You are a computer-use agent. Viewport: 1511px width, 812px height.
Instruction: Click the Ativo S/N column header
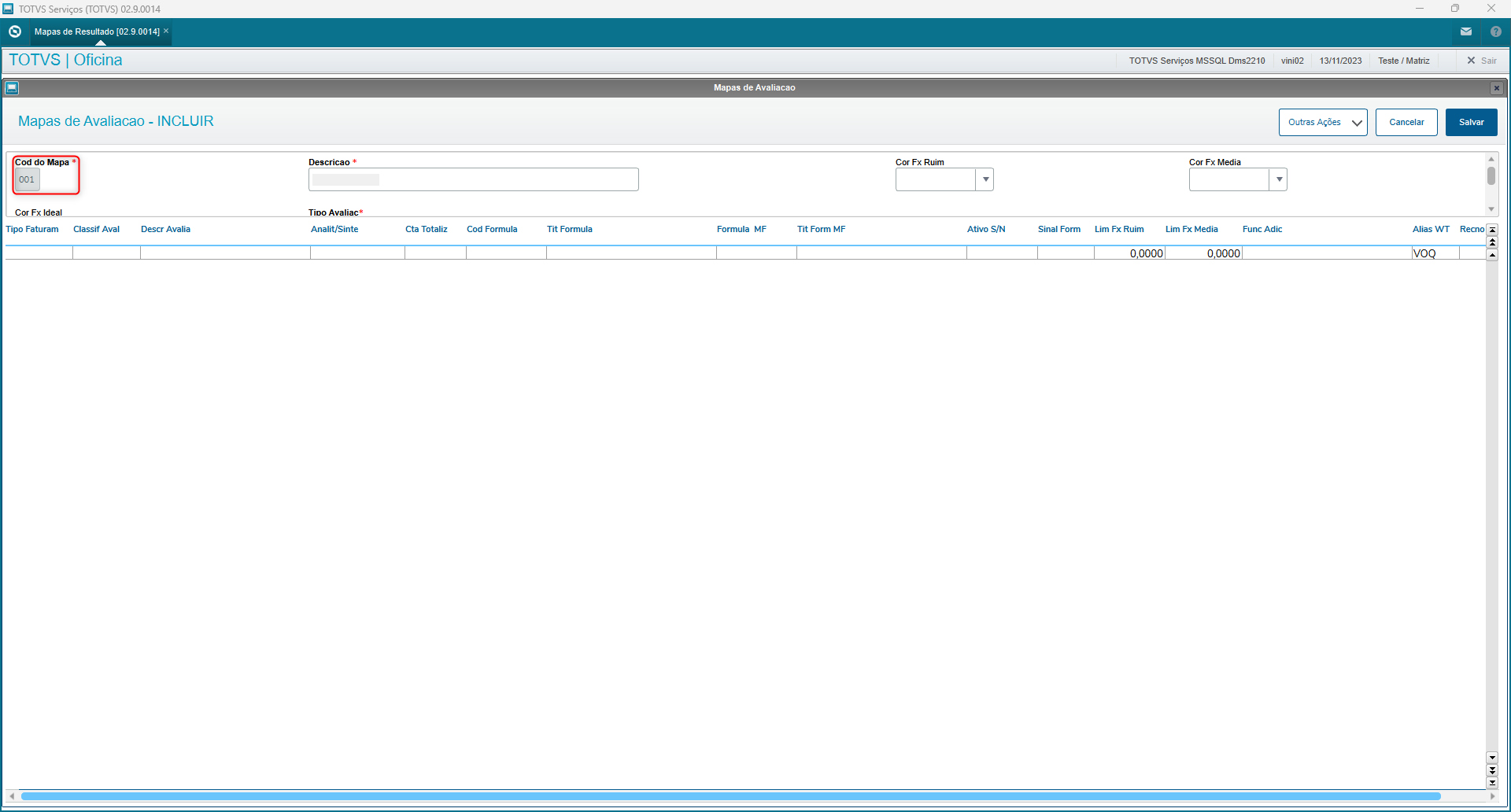pos(986,230)
